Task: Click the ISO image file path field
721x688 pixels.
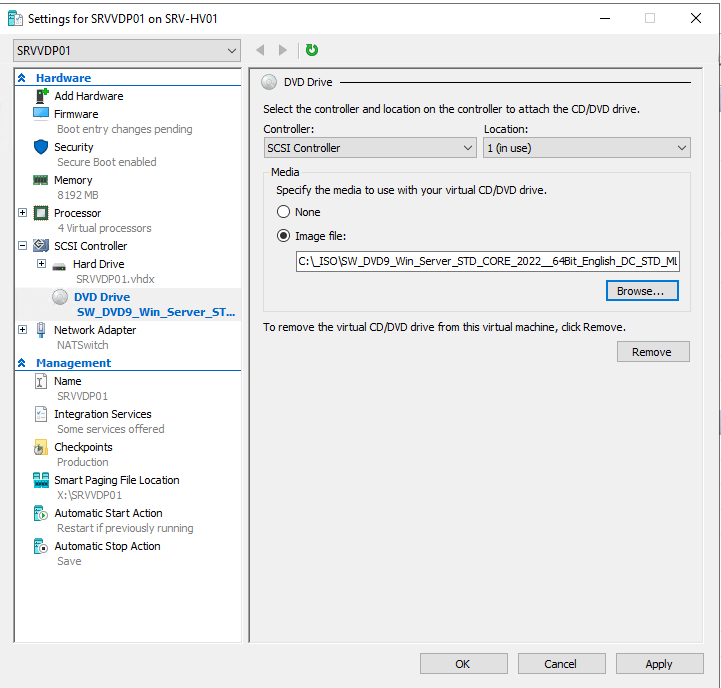Action: (x=487, y=262)
